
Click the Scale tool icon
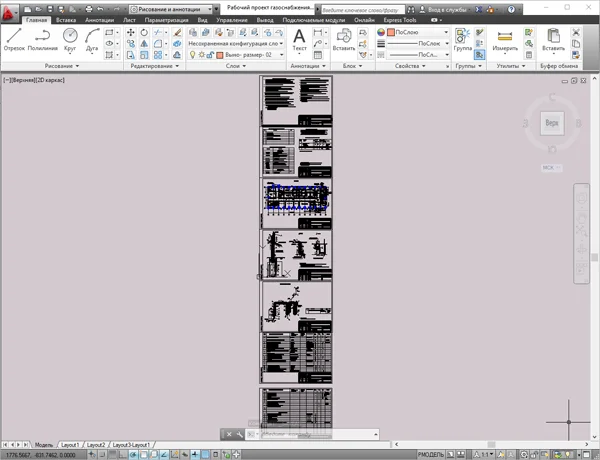click(144, 55)
